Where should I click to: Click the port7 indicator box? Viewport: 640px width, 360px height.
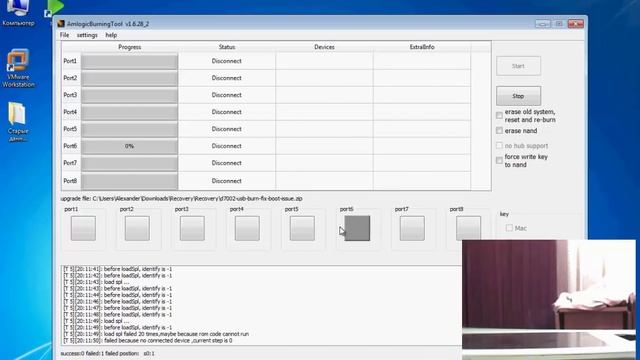[412, 228]
